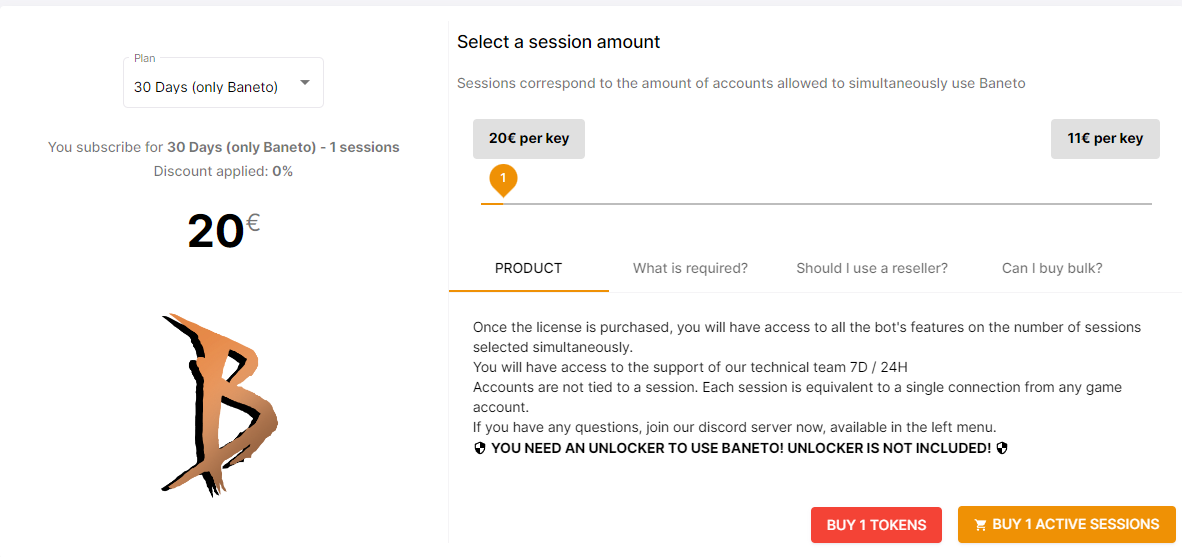This screenshot has width=1182, height=557.
Task: Click the orange slider pin labeled 1
Action: click(x=504, y=181)
